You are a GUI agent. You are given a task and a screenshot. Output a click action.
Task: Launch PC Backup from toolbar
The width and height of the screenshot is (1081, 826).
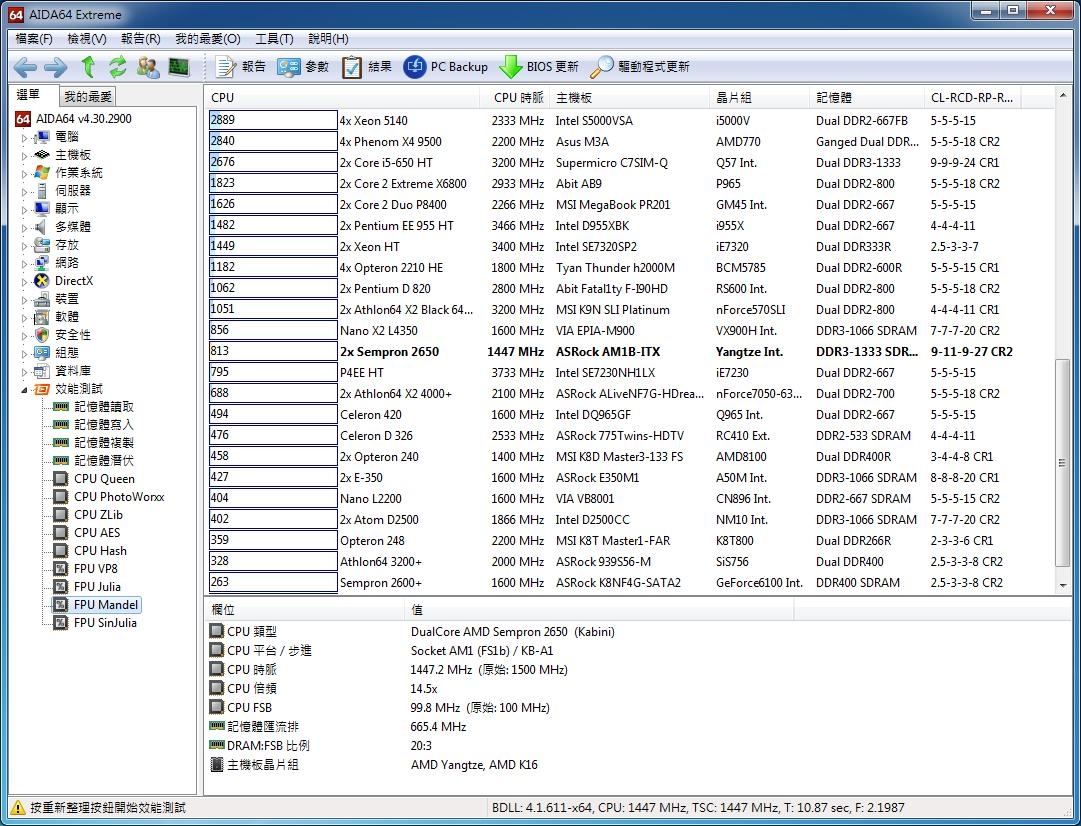(x=445, y=67)
